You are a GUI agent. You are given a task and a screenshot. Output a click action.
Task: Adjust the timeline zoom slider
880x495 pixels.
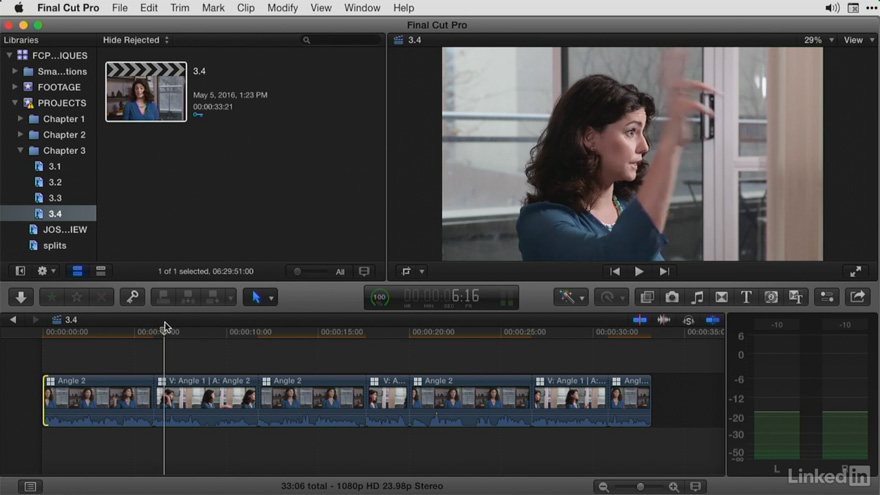[x=639, y=487]
